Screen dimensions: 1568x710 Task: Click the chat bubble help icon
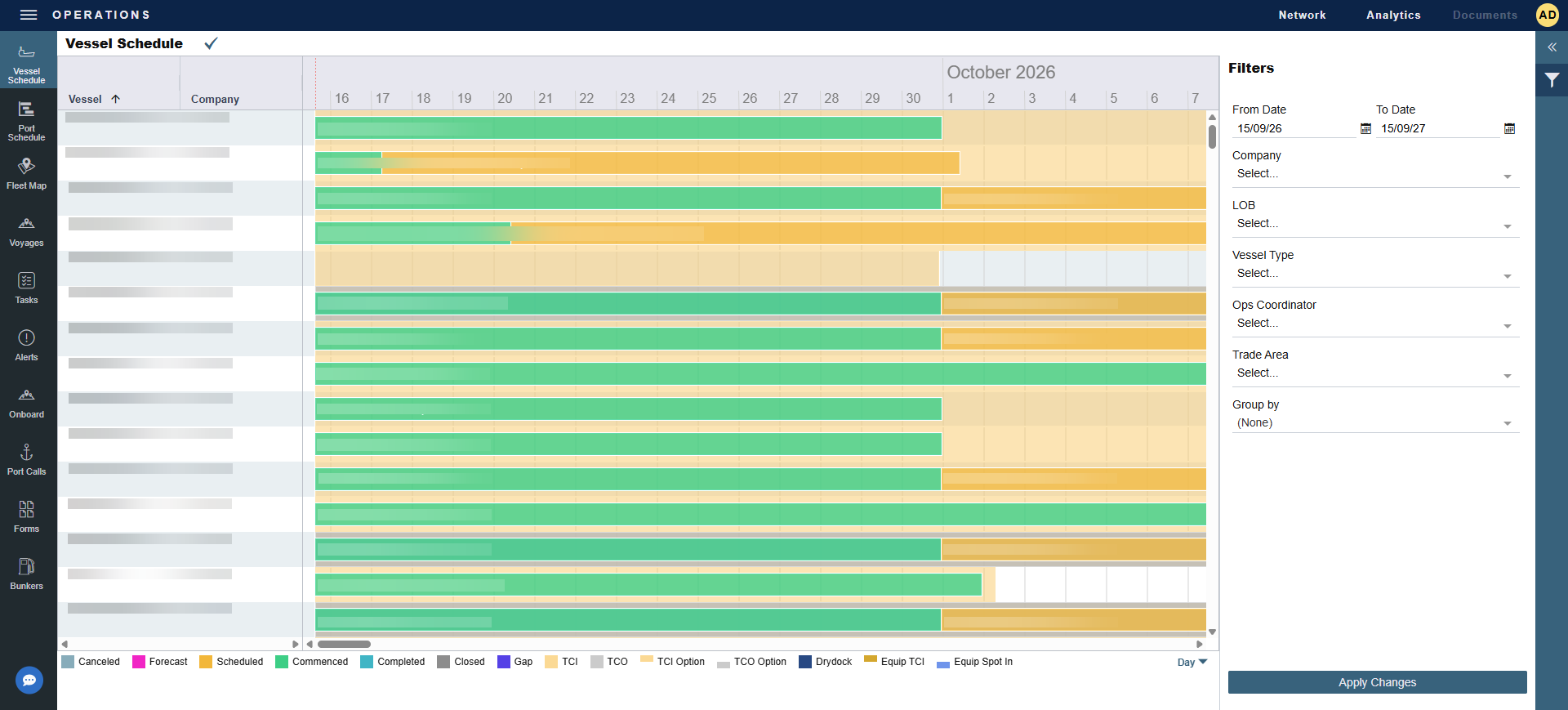pyautogui.click(x=29, y=680)
